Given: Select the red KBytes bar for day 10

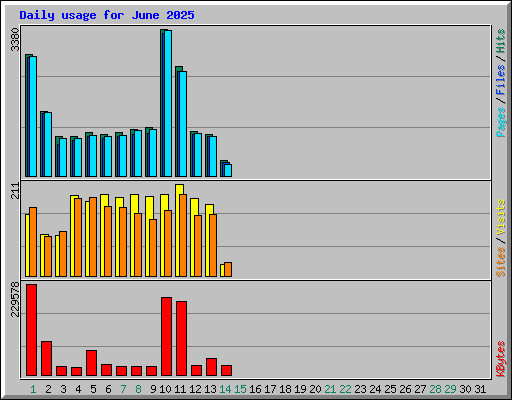Looking at the screenshot, I should (x=166, y=337).
